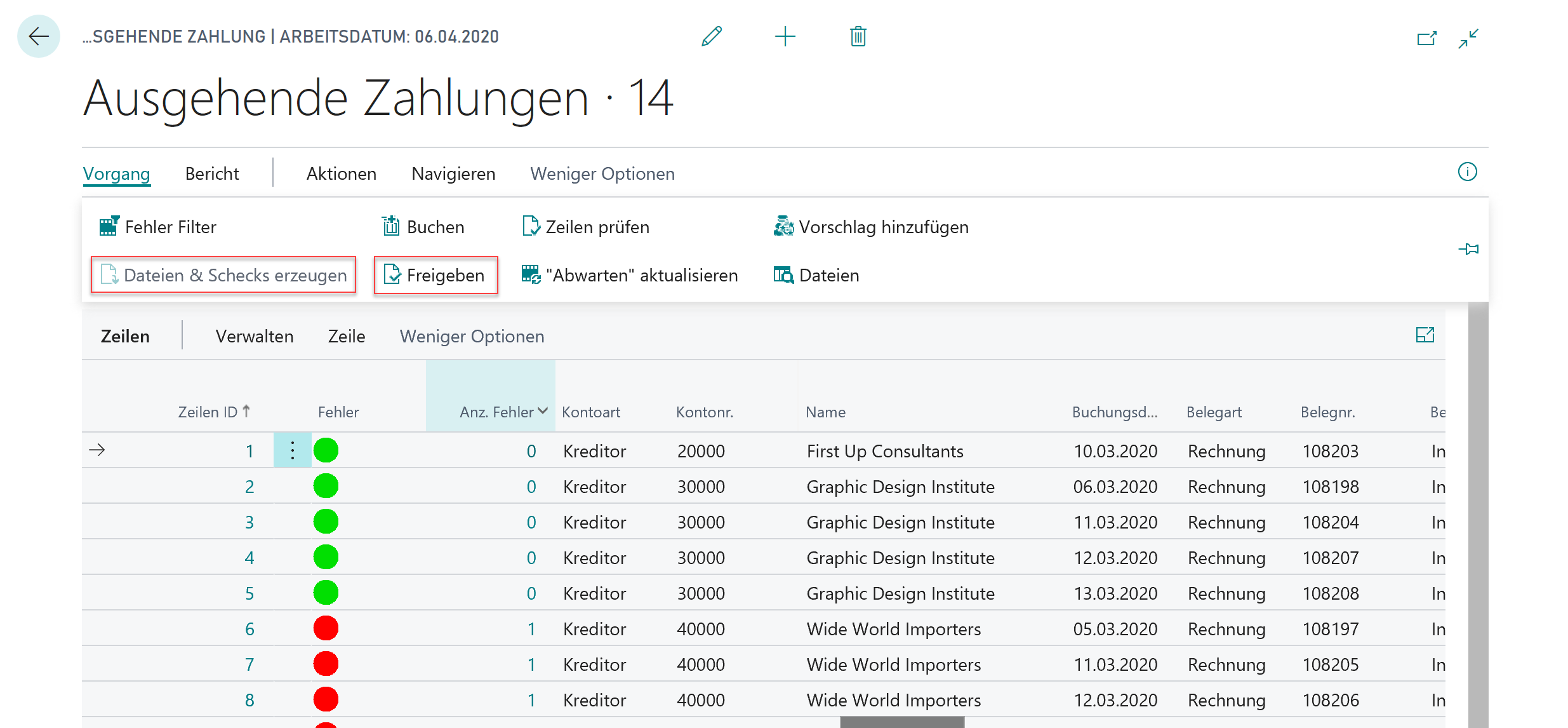Open row menu dots for line 1
The image size is (1568, 728).
pyautogui.click(x=293, y=450)
